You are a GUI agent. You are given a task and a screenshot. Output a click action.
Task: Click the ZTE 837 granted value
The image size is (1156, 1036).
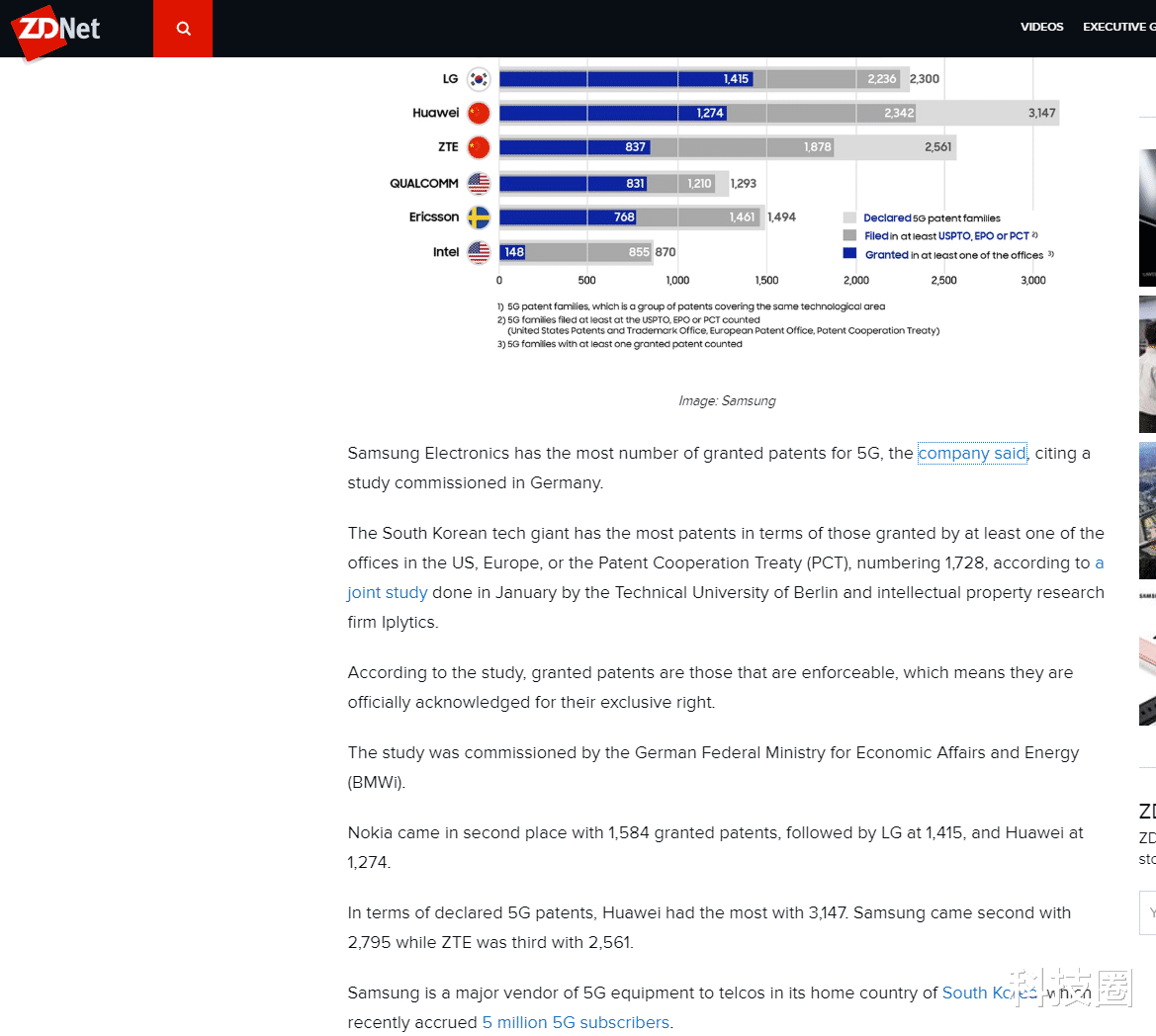(635, 146)
